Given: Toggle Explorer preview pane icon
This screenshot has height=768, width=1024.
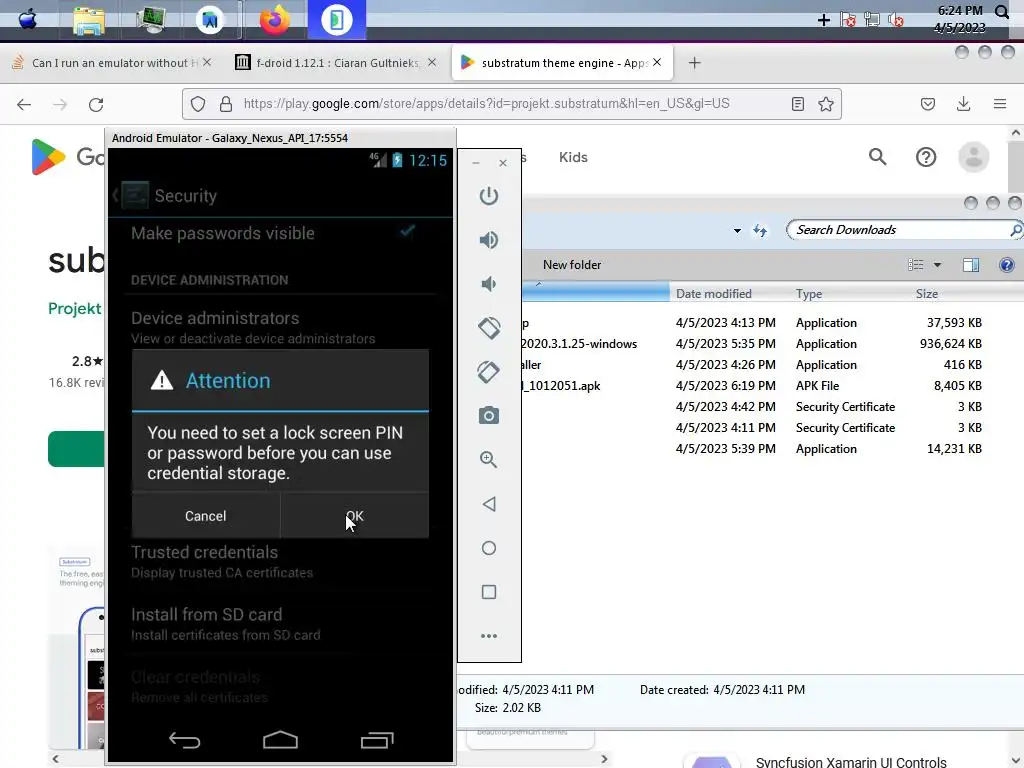Looking at the screenshot, I should (x=970, y=264).
